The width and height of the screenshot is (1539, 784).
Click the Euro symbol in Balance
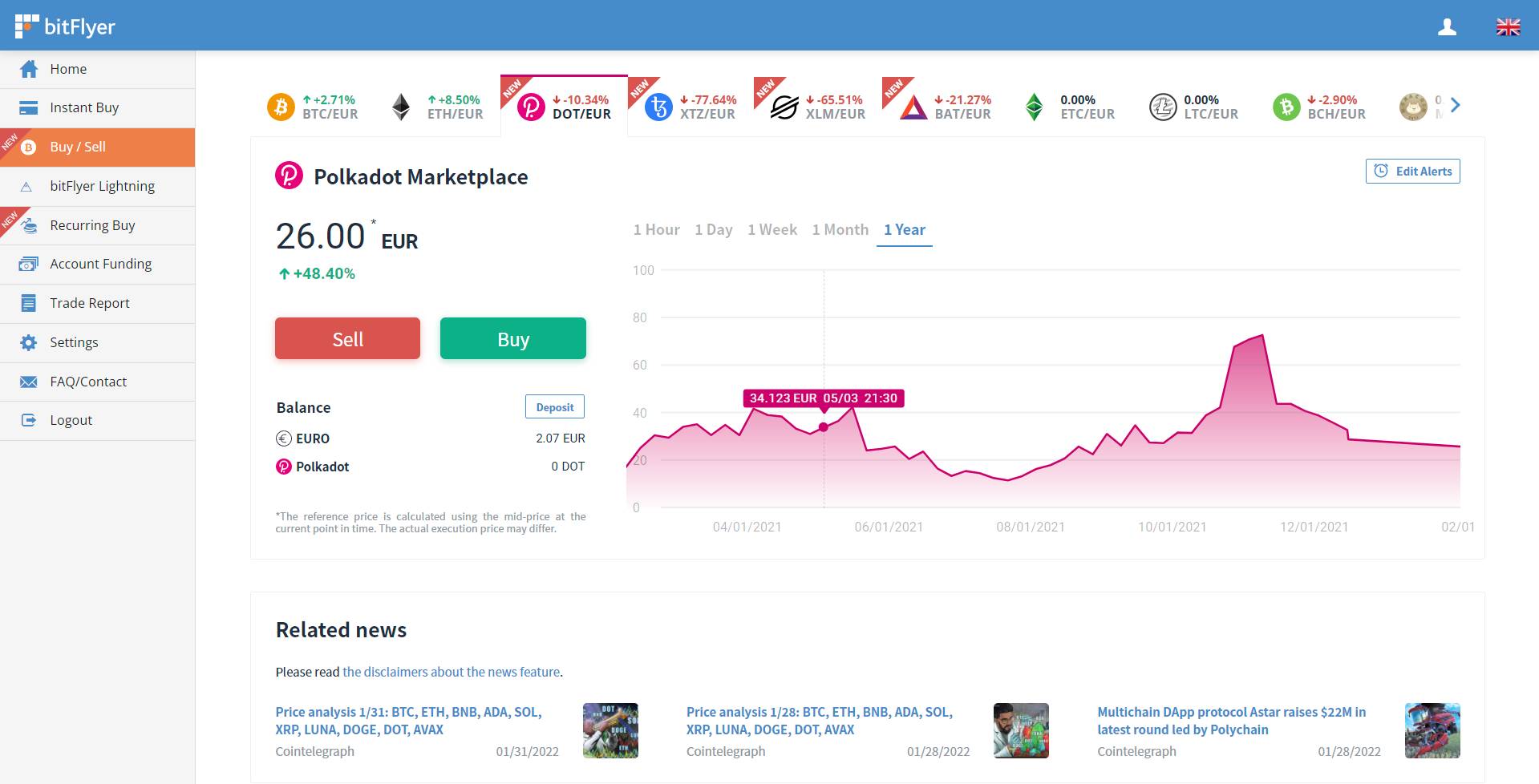[284, 438]
